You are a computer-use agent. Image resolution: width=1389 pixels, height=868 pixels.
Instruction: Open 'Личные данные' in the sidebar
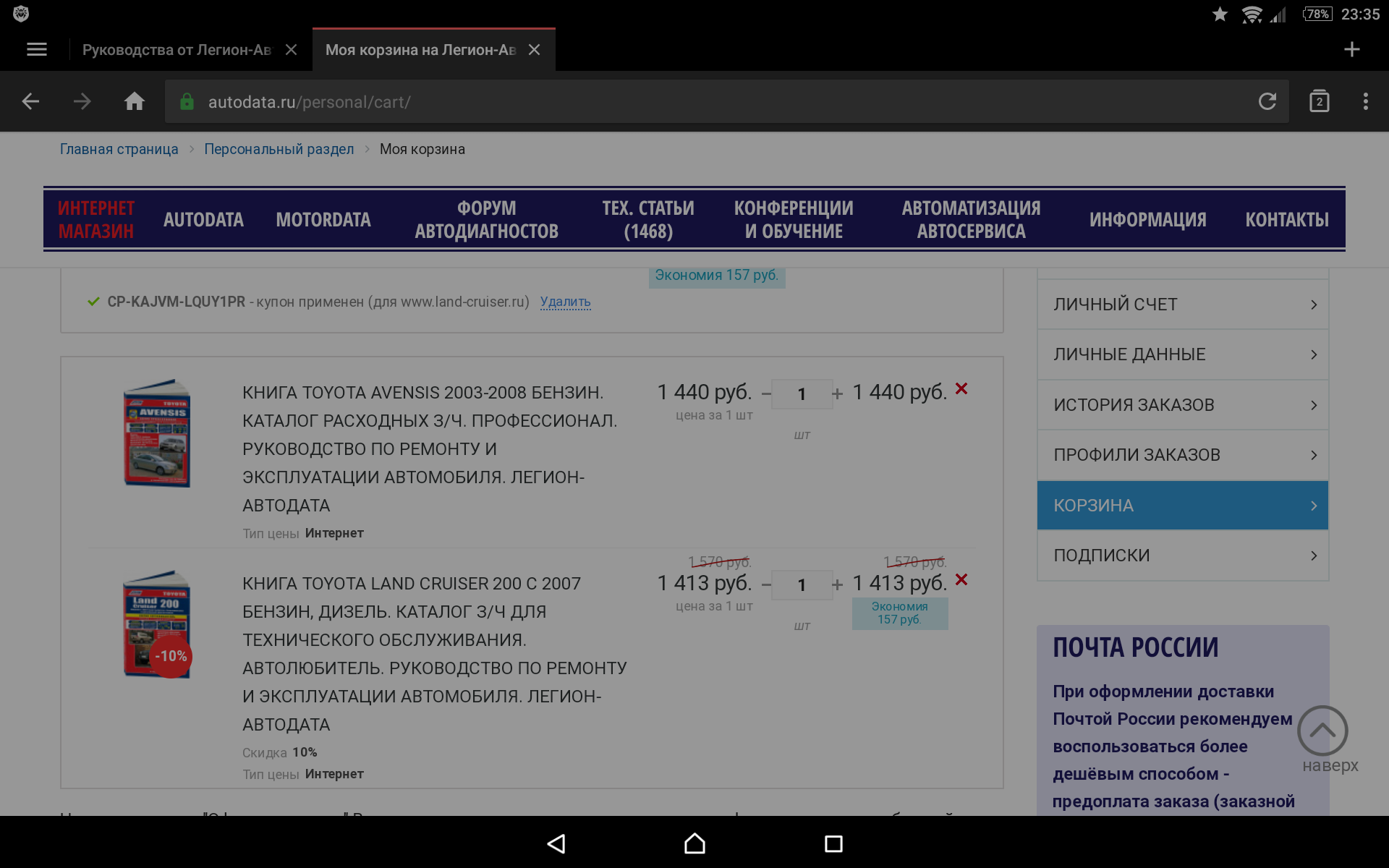pos(1183,354)
